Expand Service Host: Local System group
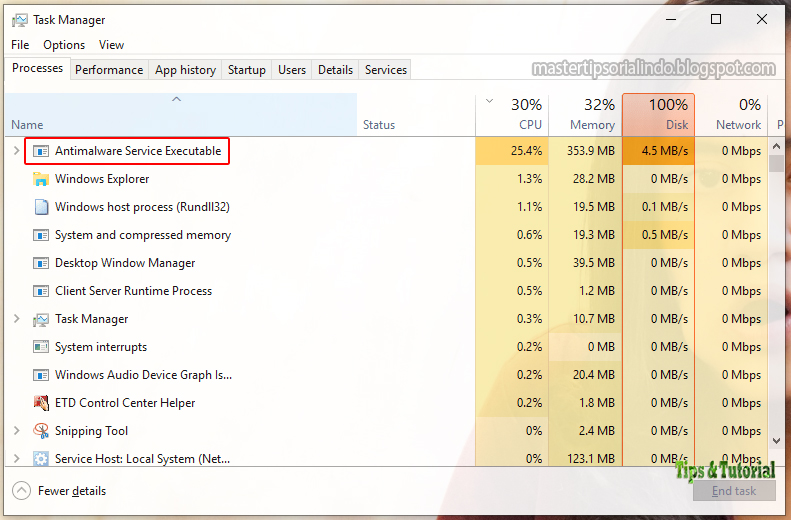 (x=17, y=458)
